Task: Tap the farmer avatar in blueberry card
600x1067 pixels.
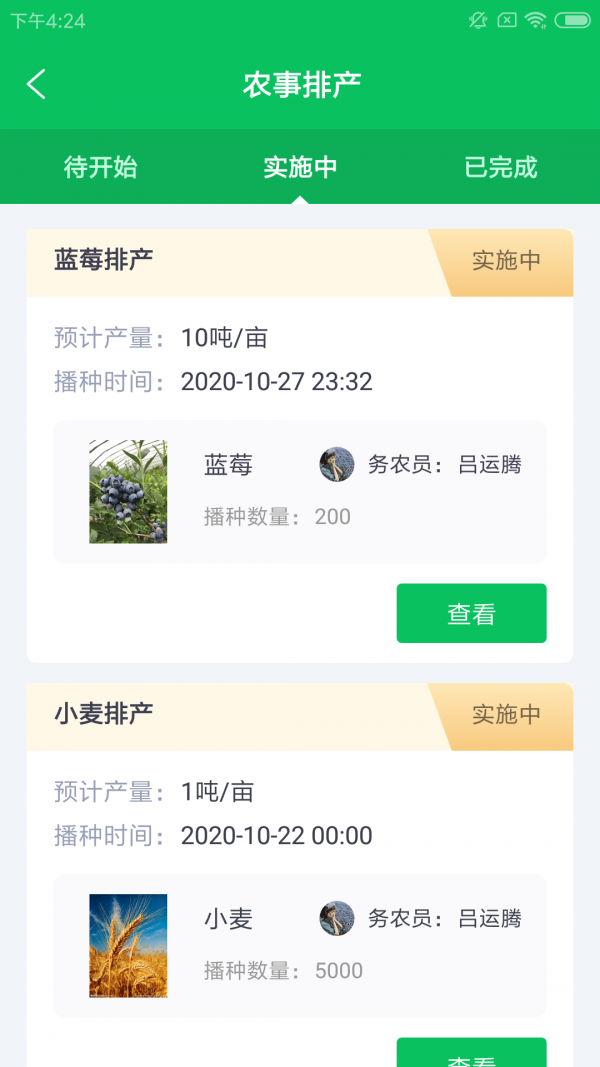Action: coord(337,464)
